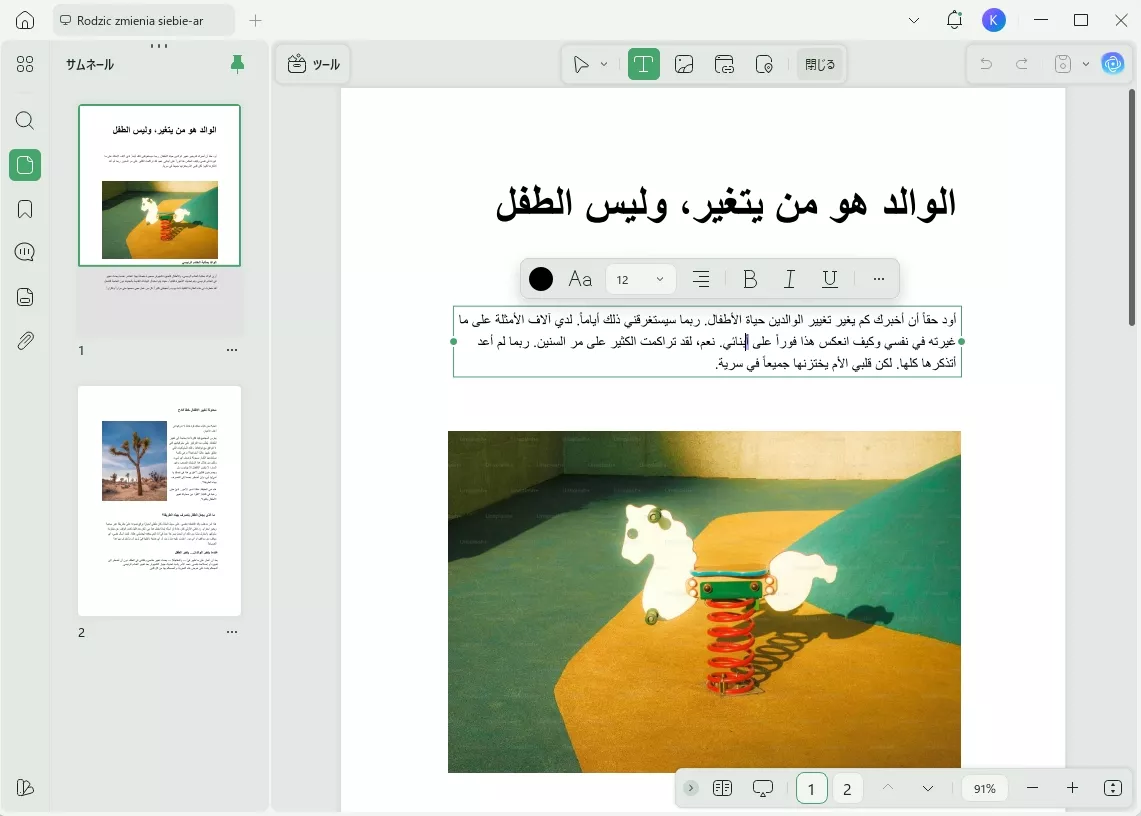1141x816 pixels.
Task: Open more options for page 2 thumbnail
Action: pyautogui.click(x=231, y=632)
